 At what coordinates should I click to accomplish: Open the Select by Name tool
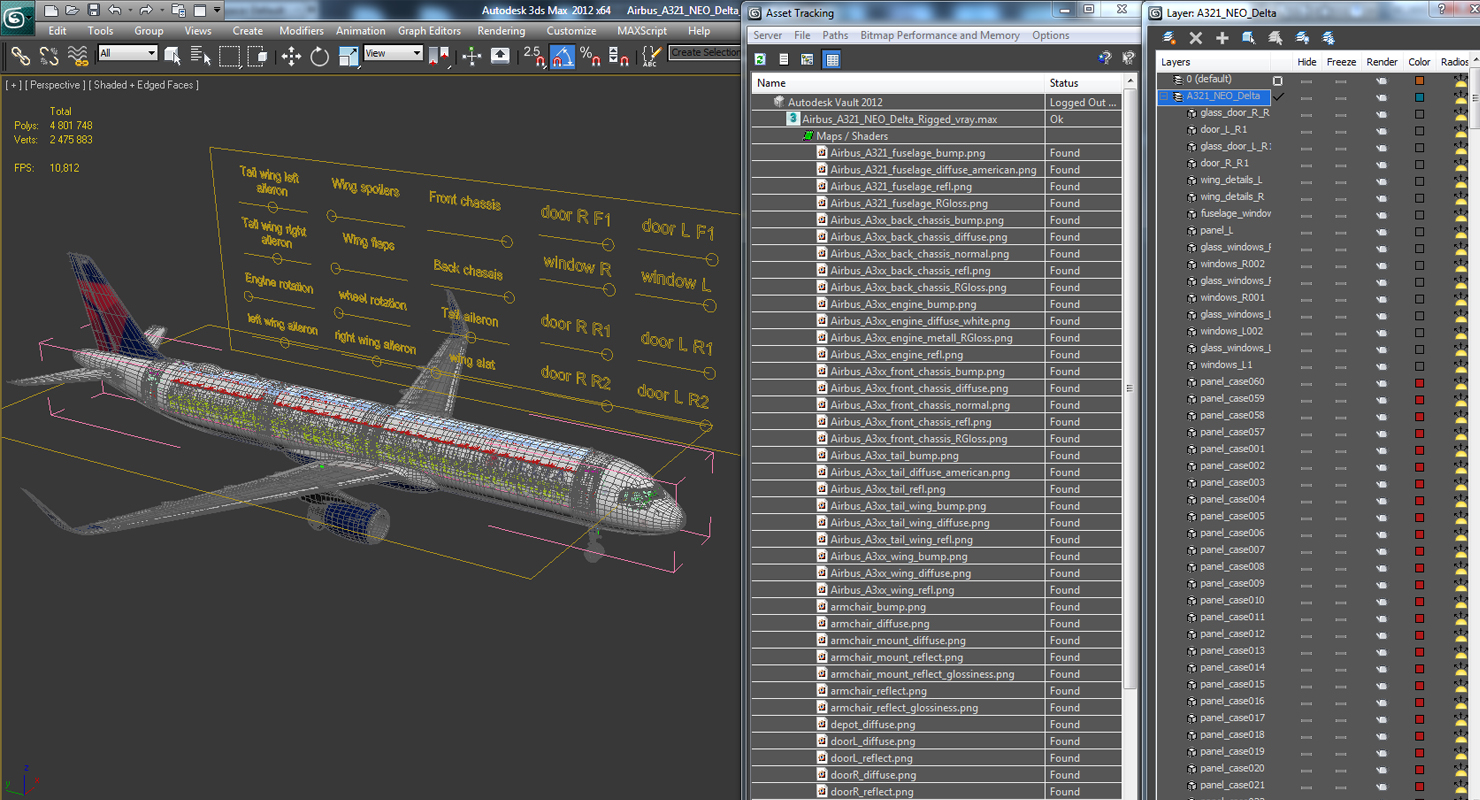coord(200,56)
